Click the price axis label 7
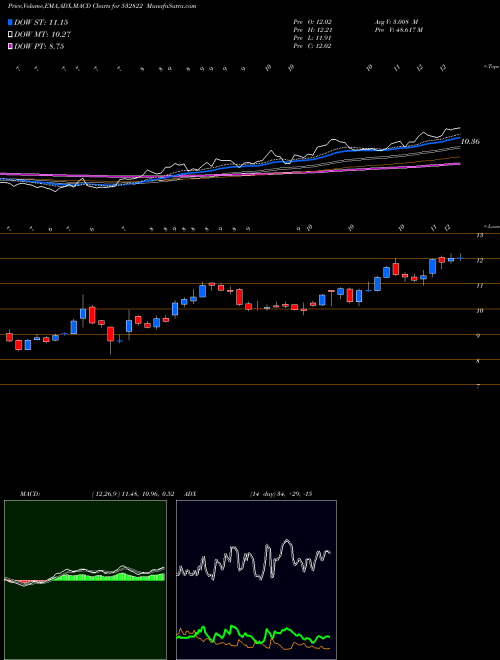Screen dimensions: 500x660 click(479, 386)
